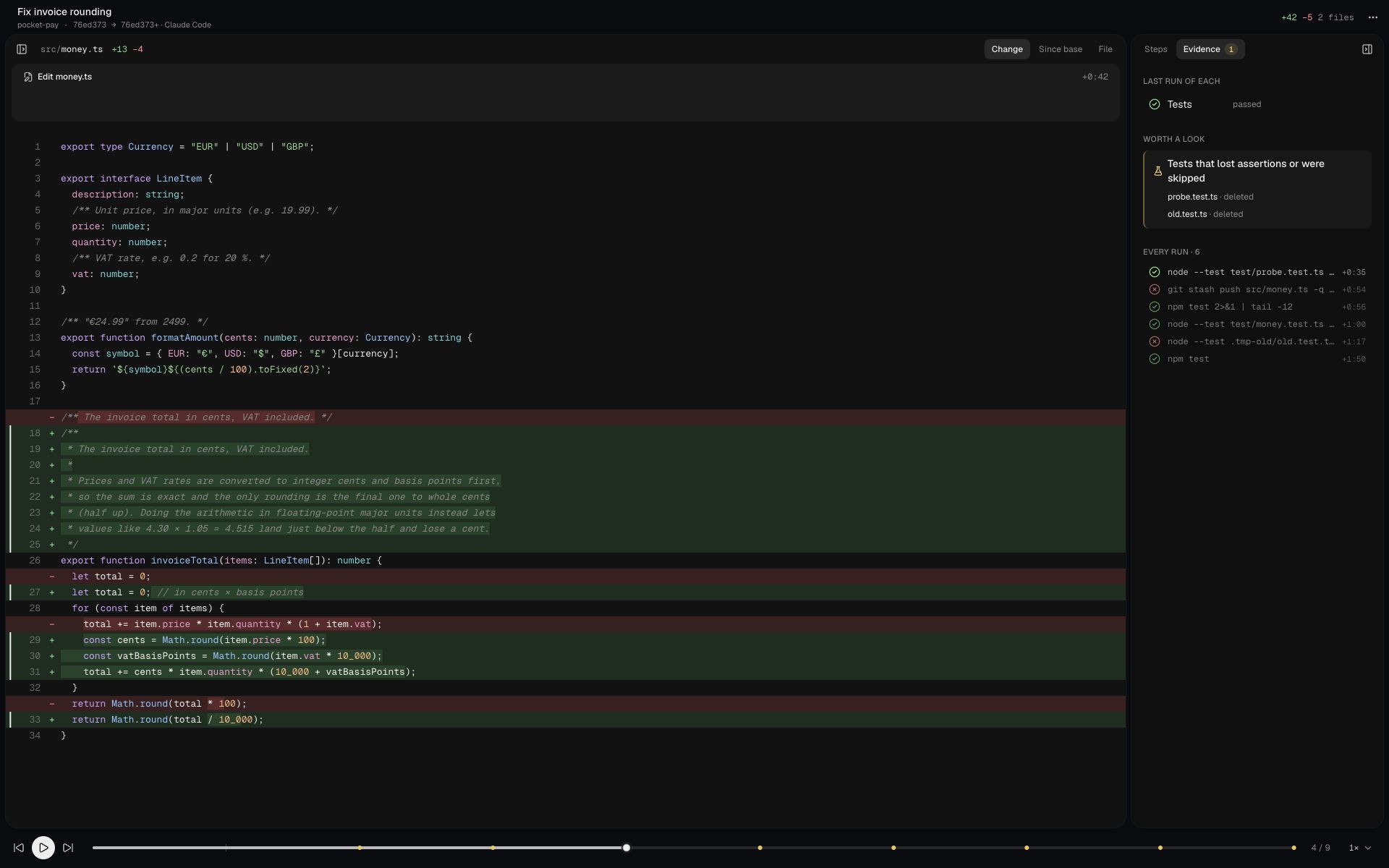Click the Edit money.ts file icon
The width and height of the screenshot is (1389, 868).
[x=28, y=77]
